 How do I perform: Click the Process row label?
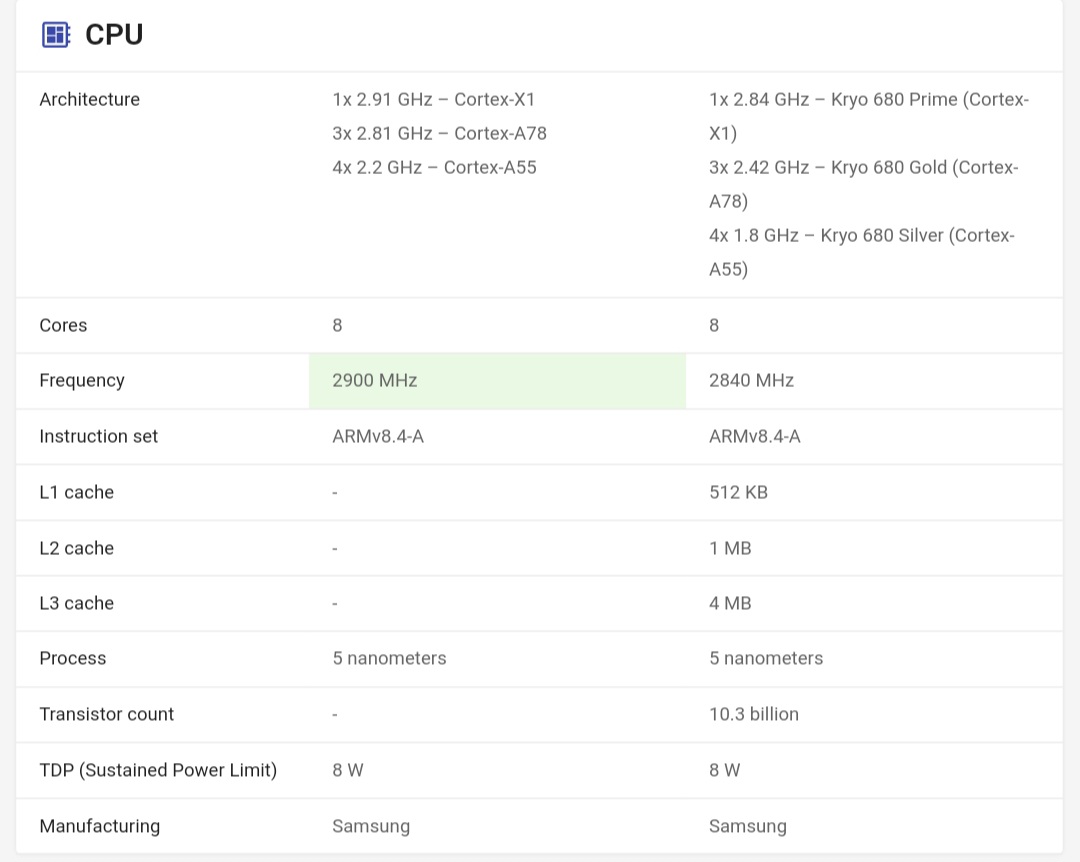(x=72, y=658)
